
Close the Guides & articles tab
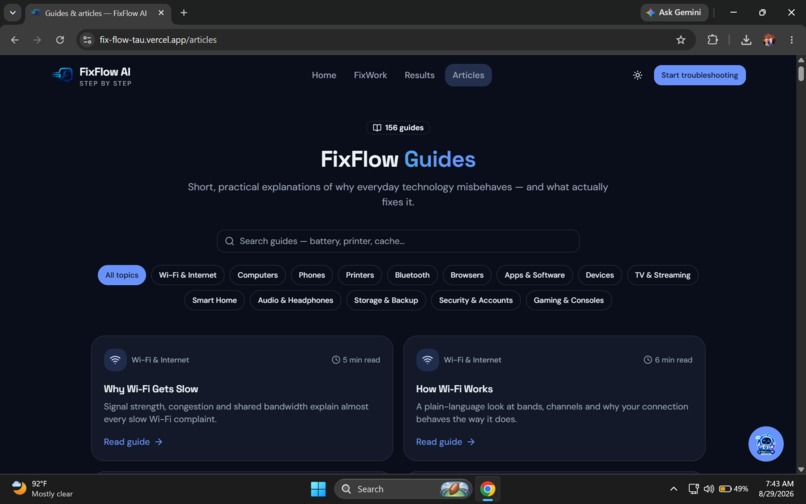161,13
